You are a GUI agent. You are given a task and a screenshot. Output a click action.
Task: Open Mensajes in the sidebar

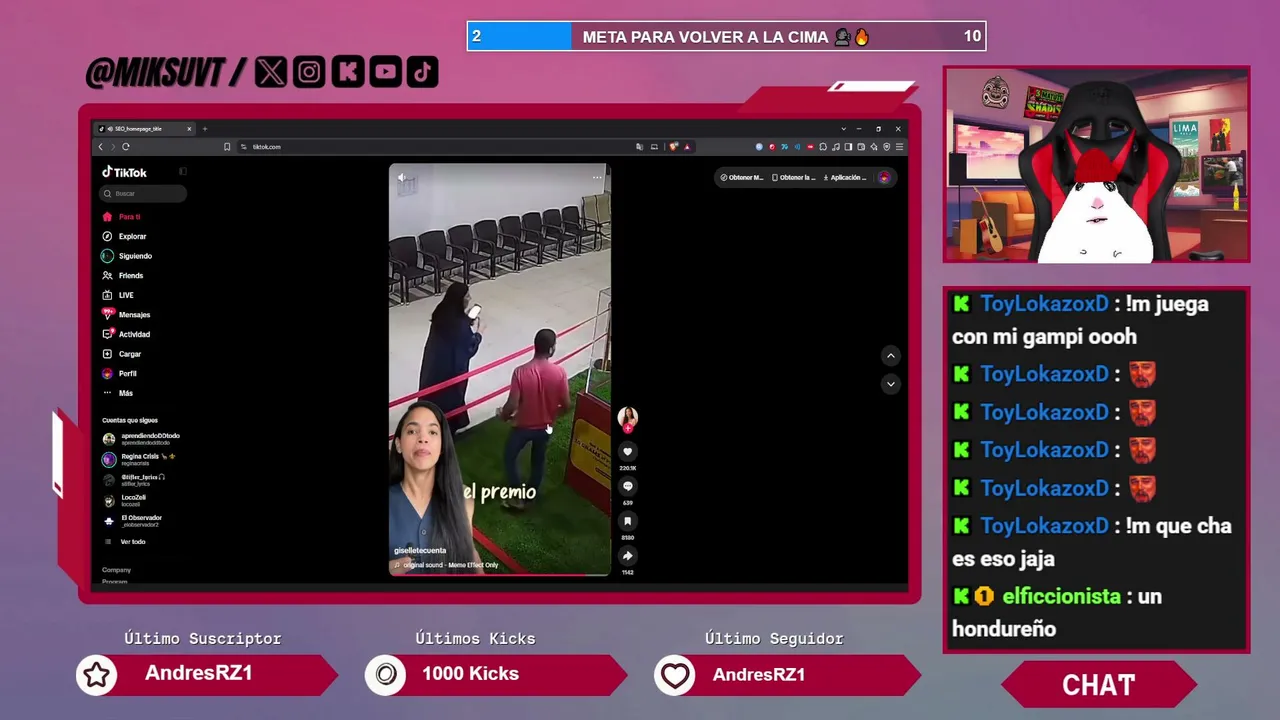pyautogui.click(x=126, y=315)
